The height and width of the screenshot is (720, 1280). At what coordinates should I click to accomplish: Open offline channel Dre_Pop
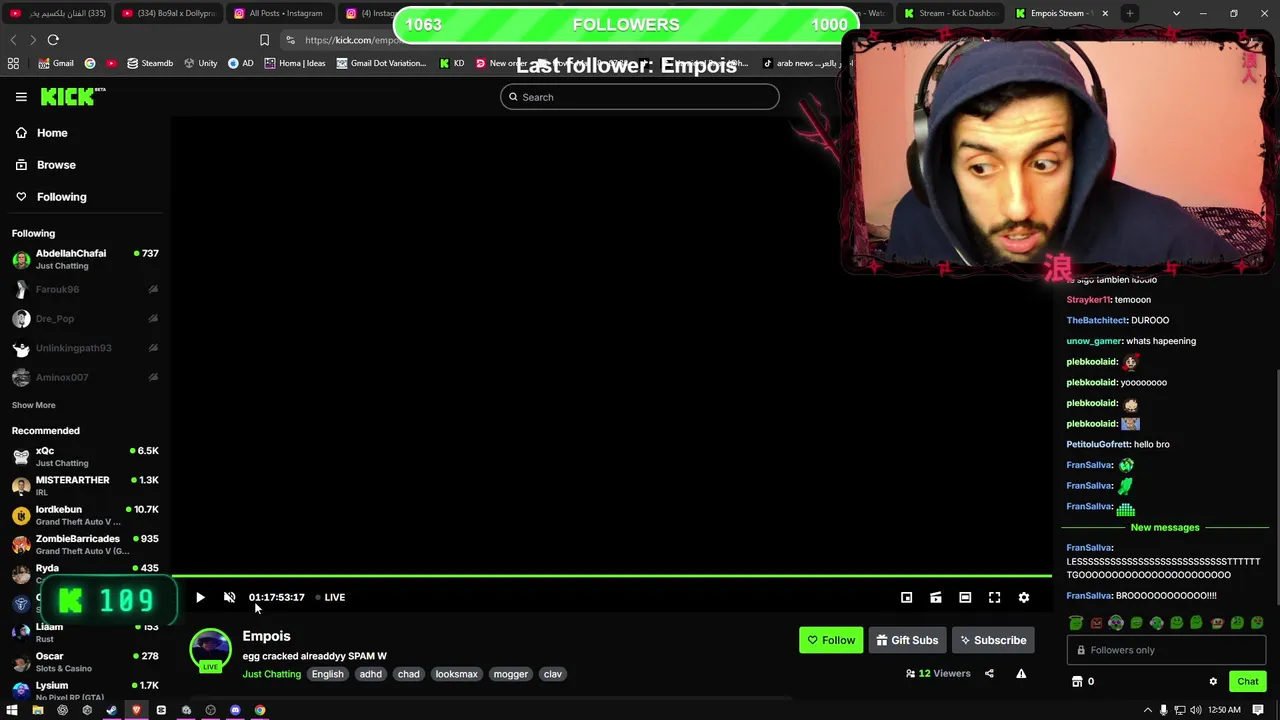tap(85, 319)
